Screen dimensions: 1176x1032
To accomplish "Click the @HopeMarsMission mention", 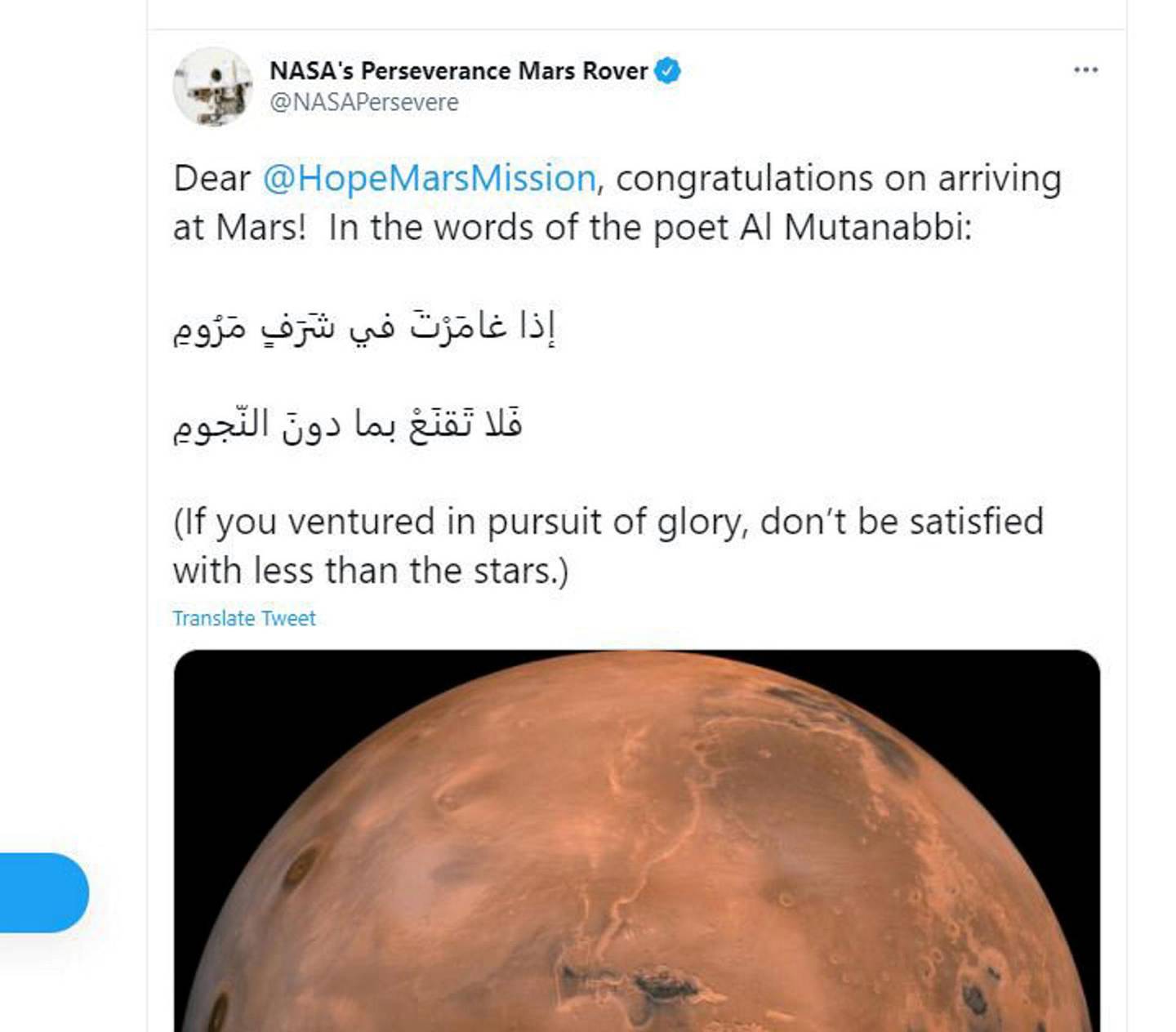I will [x=429, y=178].
